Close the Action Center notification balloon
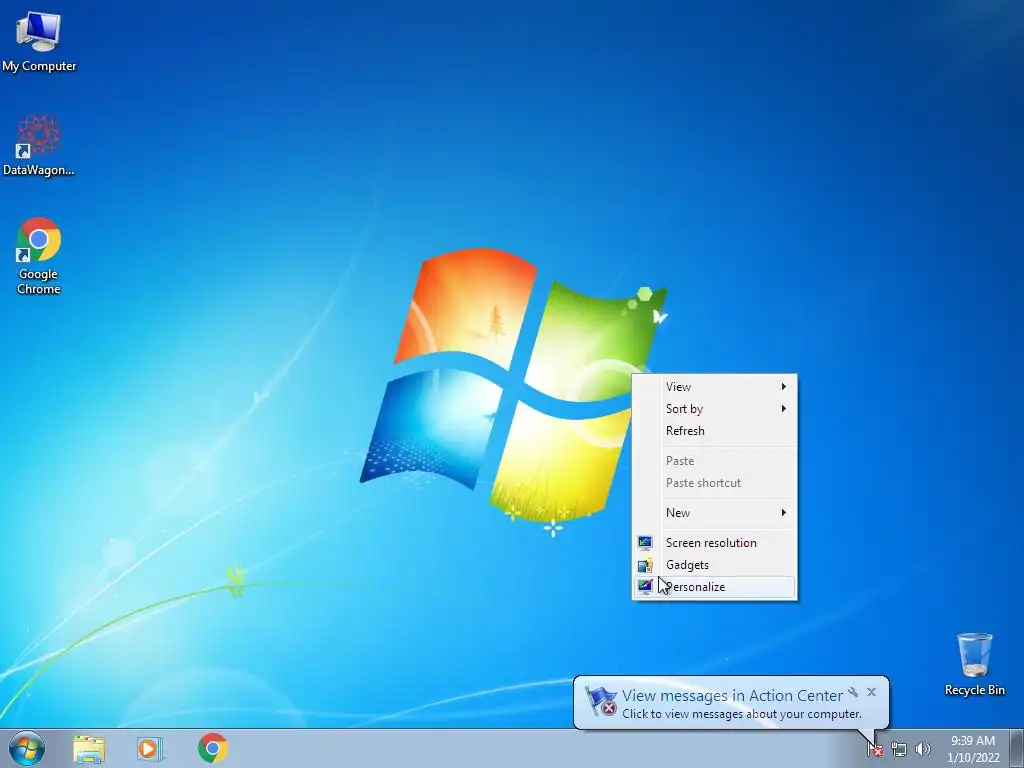This screenshot has height=768, width=1024. point(871,692)
